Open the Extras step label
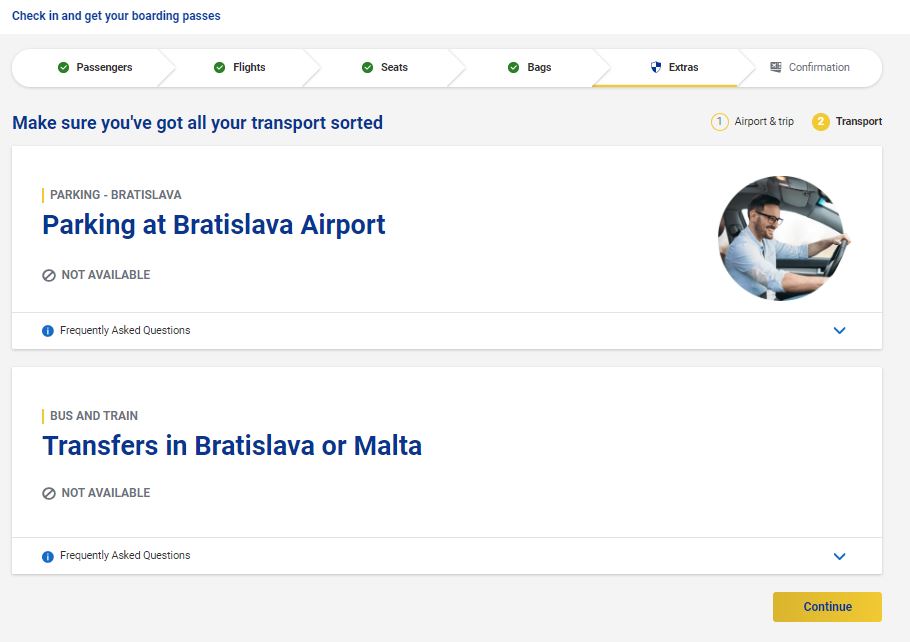The width and height of the screenshot is (910, 642). pos(684,68)
